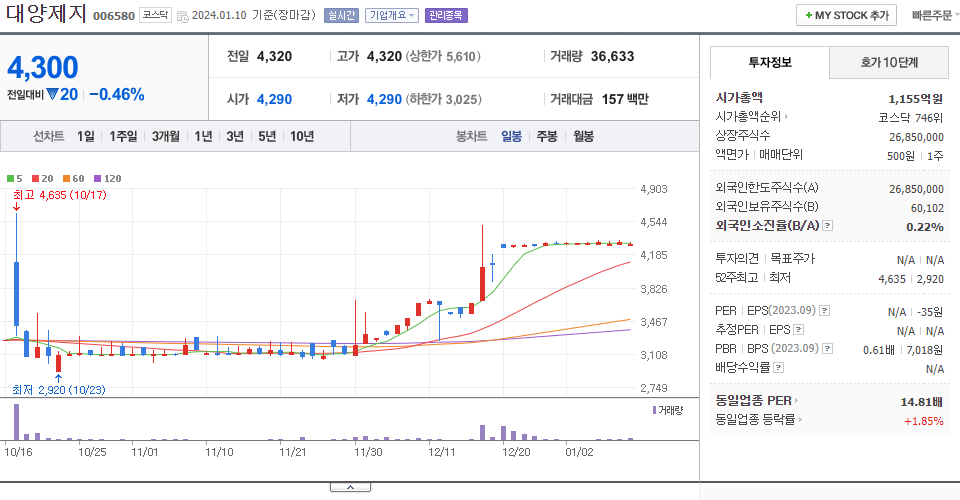This screenshot has width=960, height=500.
Task: Click the 거래량 value 36,633
Action: [612, 56]
